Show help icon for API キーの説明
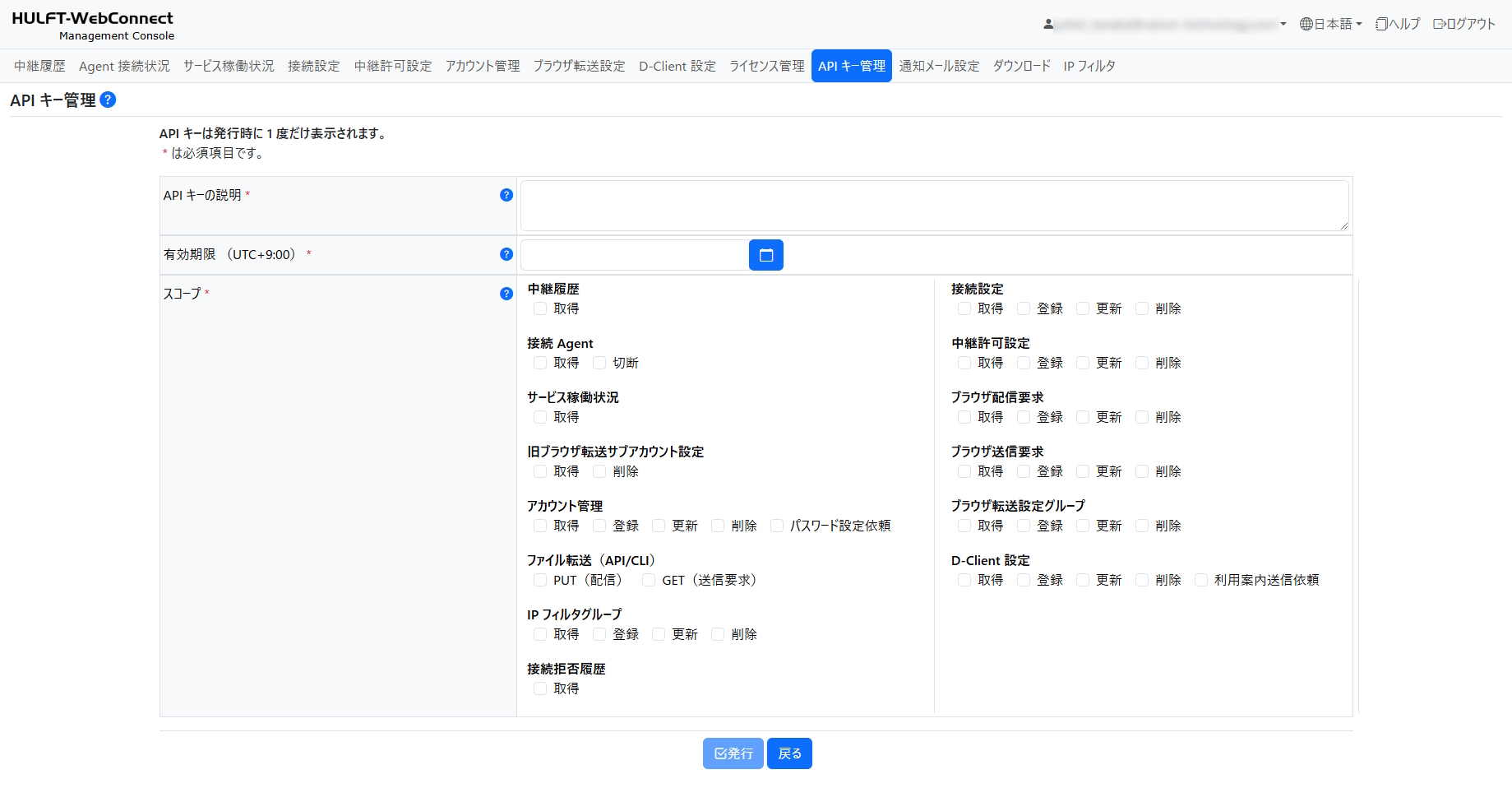This screenshot has width=1512, height=788. (x=506, y=195)
